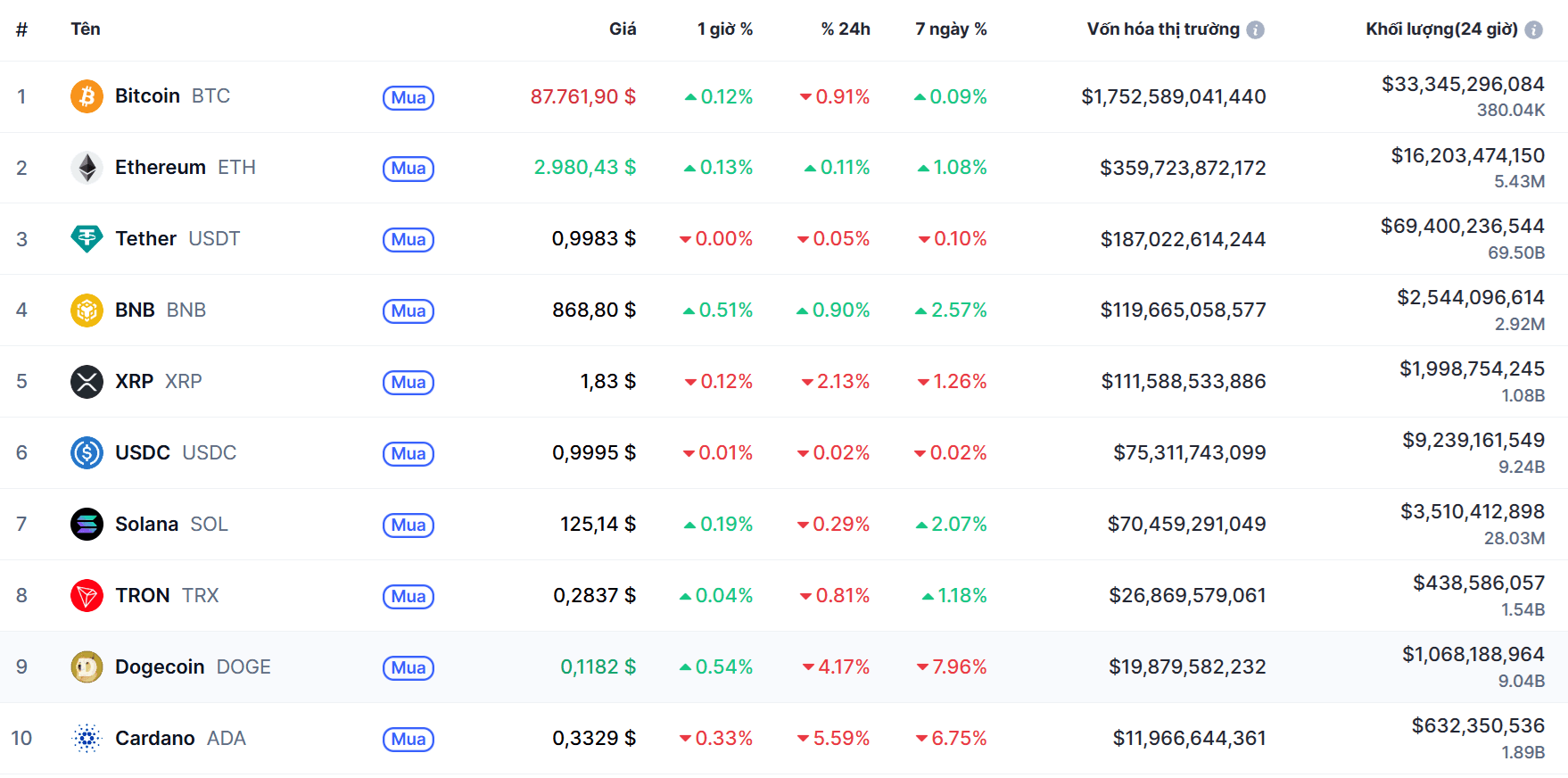
Task: Sort by the % 24h column header
Action: (846, 29)
